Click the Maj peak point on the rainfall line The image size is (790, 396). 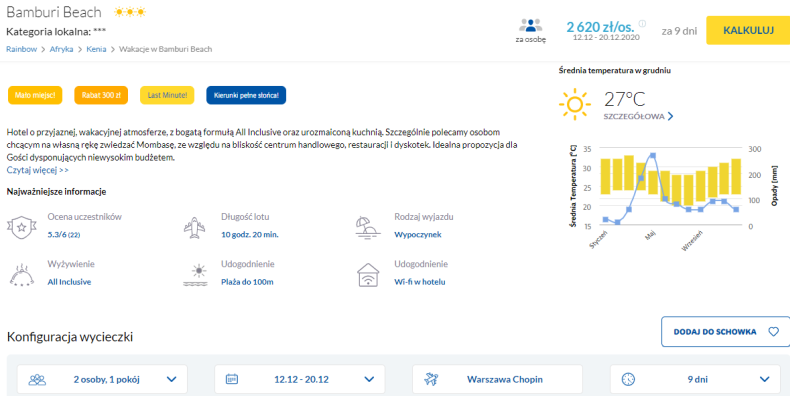click(653, 156)
